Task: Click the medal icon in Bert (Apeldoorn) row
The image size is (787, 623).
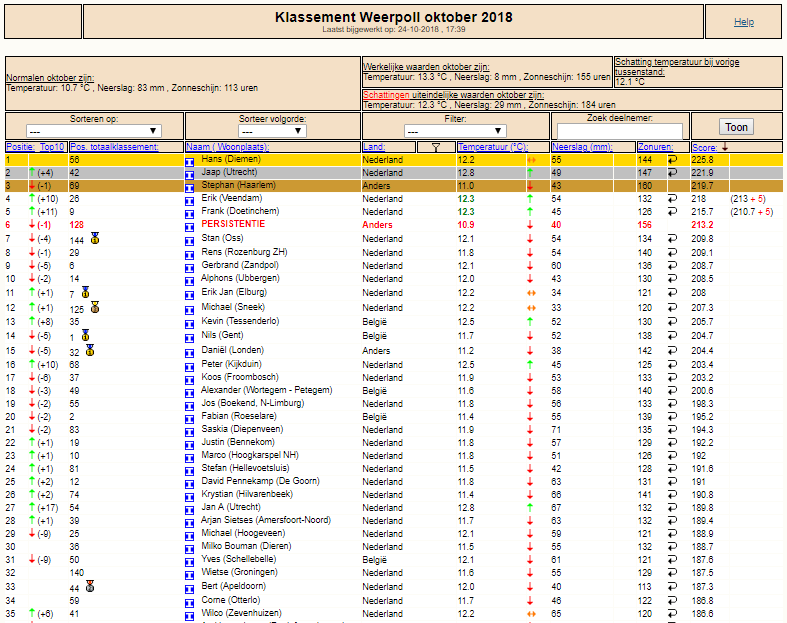Action: pyautogui.click(x=90, y=586)
